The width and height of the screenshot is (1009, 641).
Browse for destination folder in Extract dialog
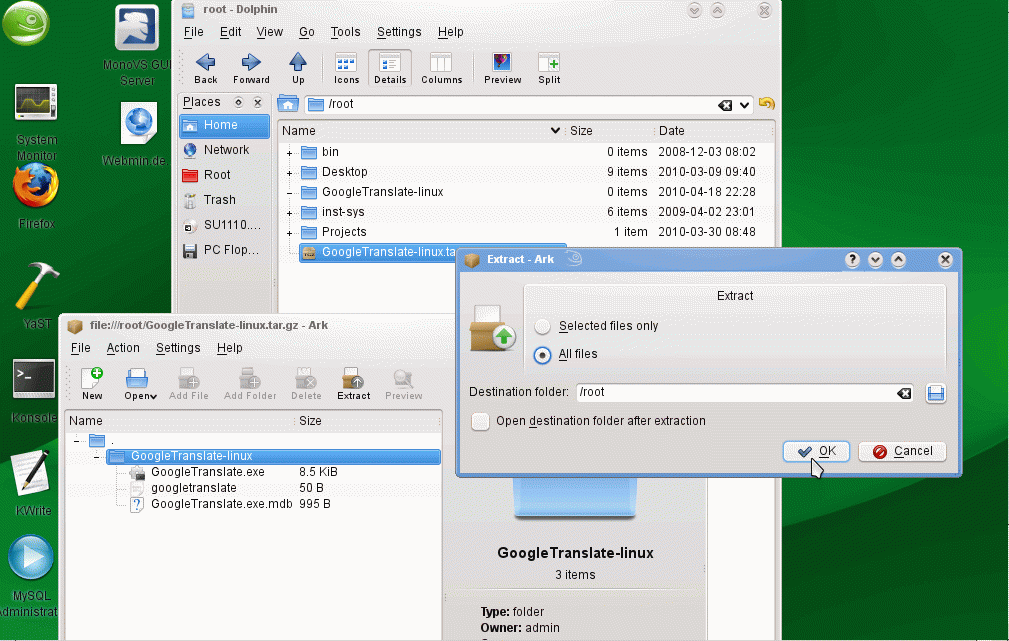(x=936, y=393)
